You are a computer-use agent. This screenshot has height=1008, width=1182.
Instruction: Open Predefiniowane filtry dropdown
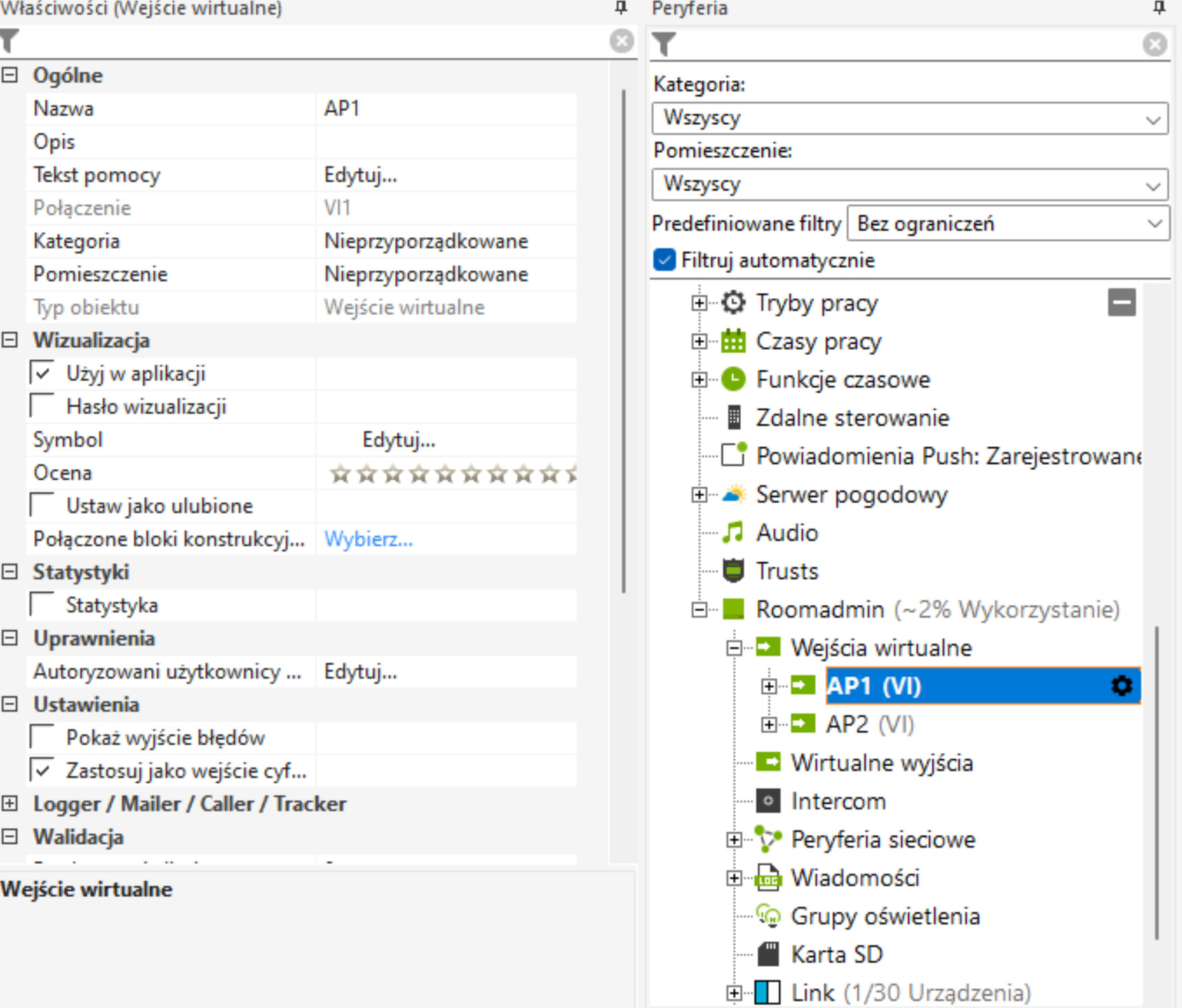coord(1007,224)
